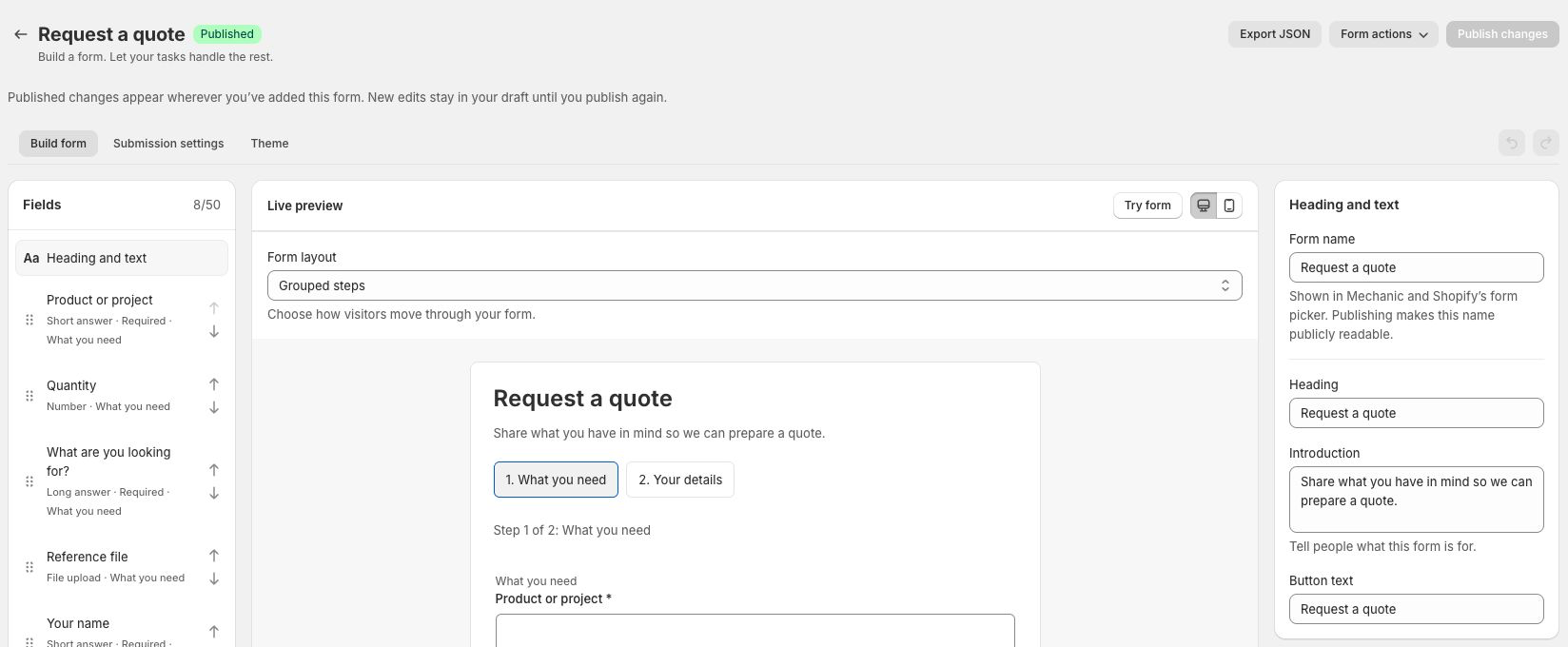
Task: Click Export JSON button
Action: point(1275,34)
